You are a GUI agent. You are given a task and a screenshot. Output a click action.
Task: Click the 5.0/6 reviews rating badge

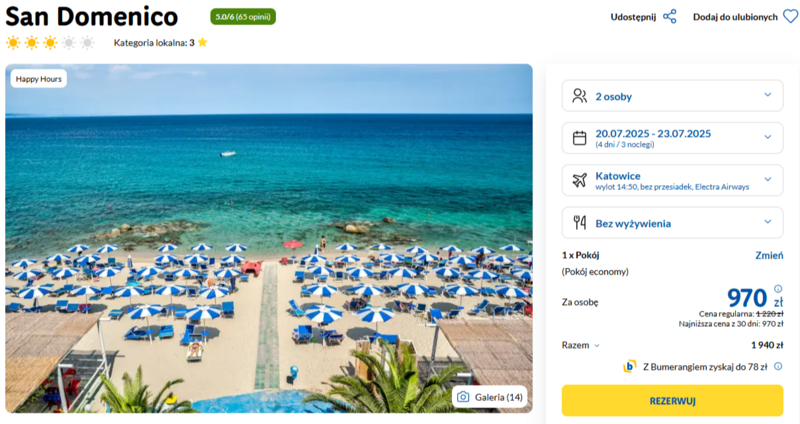(243, 17)
